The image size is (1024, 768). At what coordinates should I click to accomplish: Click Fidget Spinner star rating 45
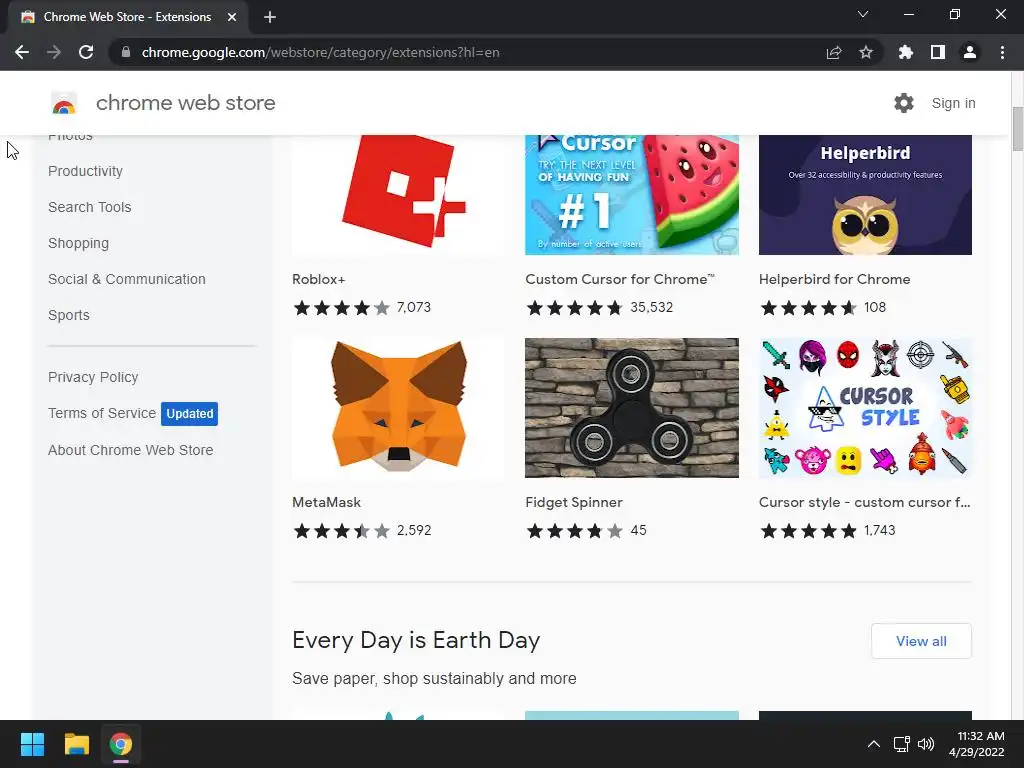tap(586, 530)
